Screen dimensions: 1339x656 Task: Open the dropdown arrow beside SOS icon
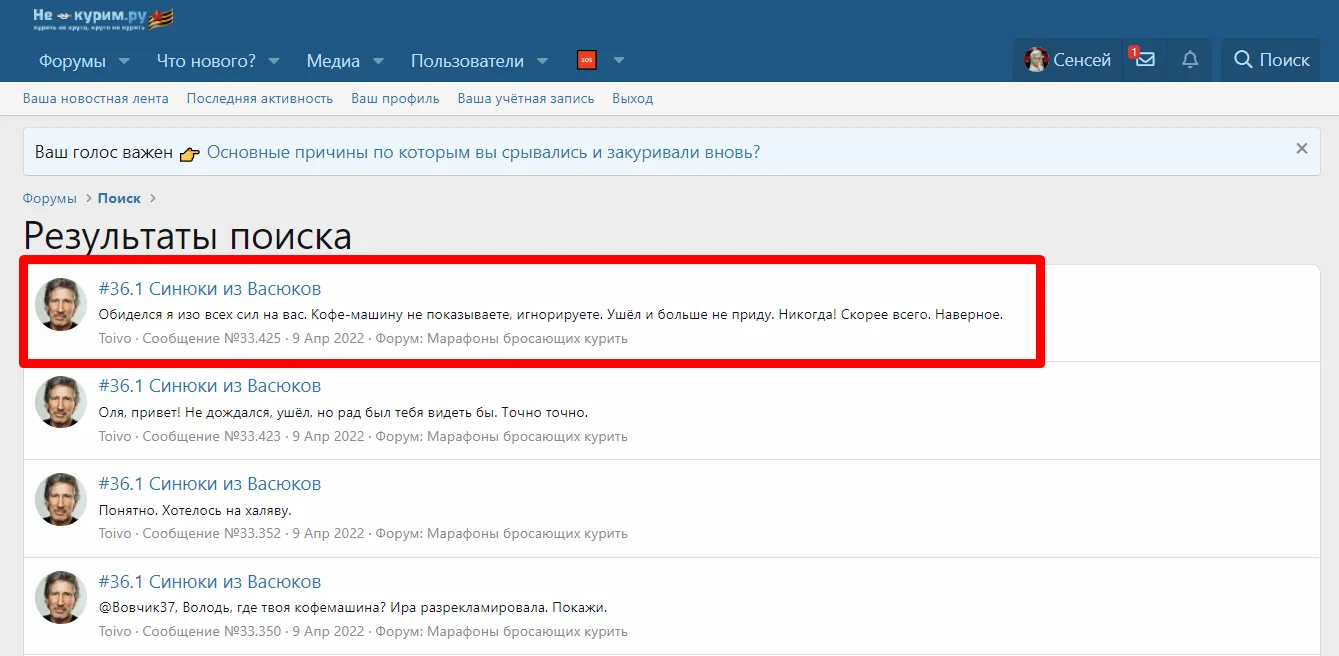(619, 61)
